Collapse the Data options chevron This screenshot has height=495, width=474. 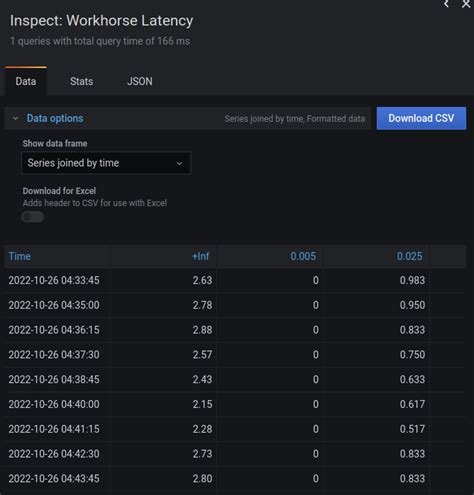pos(15,118)
